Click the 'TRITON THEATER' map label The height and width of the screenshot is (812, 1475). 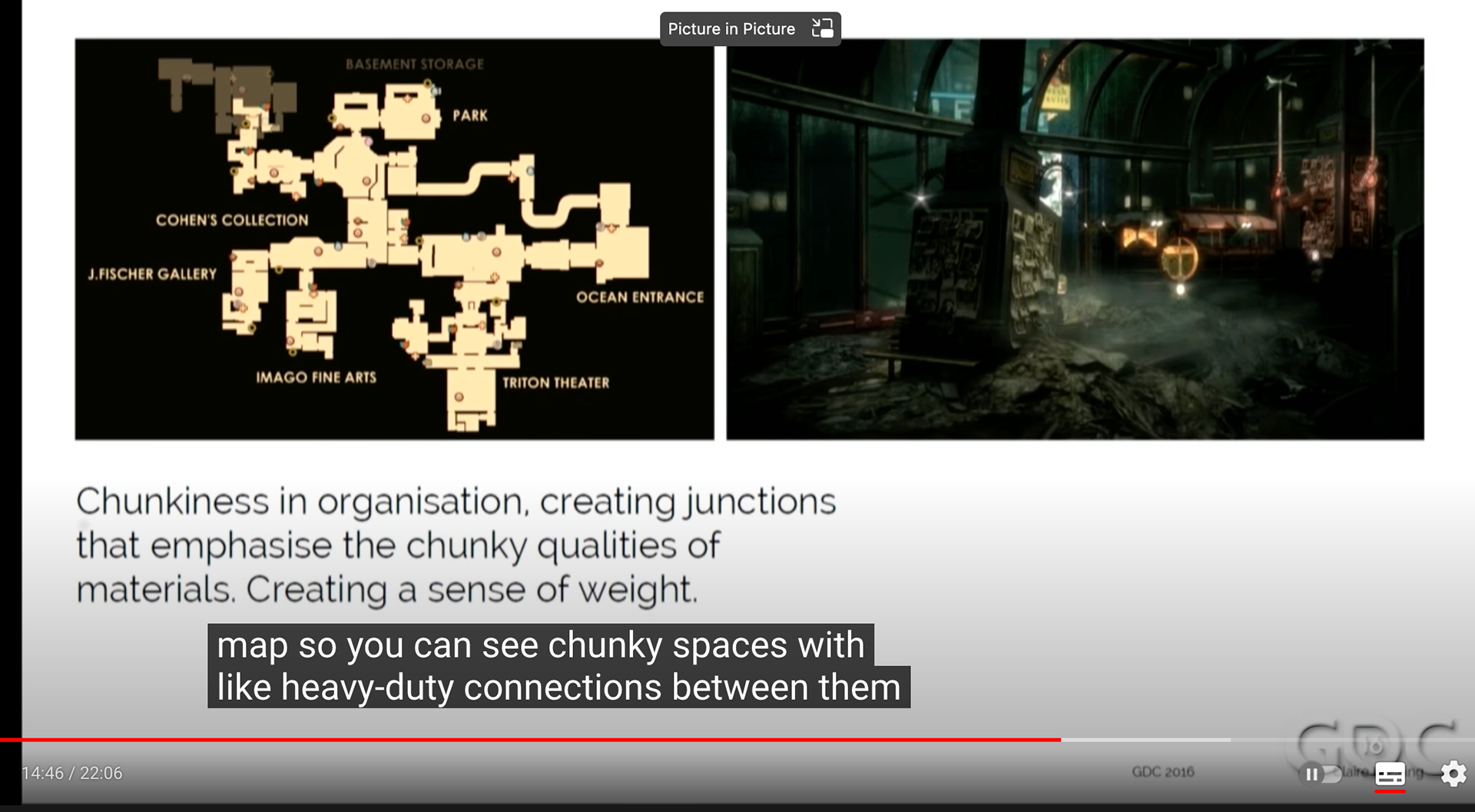555,383
